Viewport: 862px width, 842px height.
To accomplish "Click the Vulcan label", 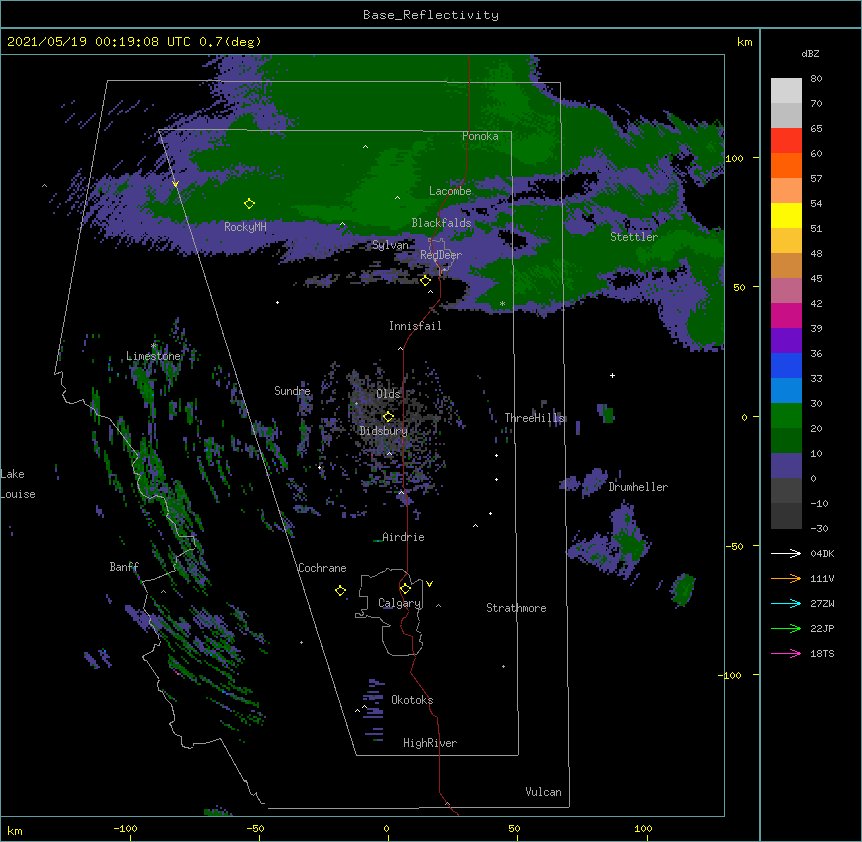I will [543, 792].
